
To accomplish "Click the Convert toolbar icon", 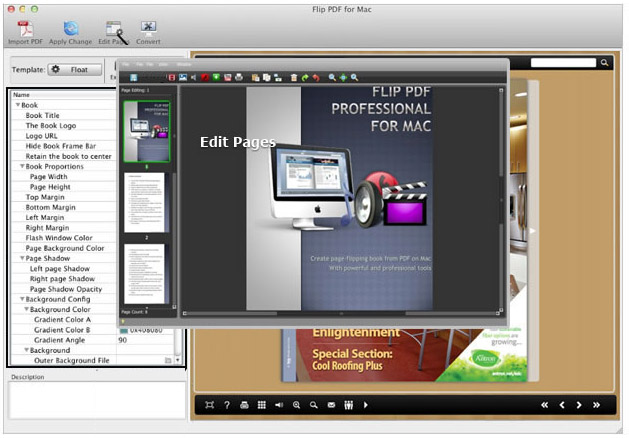I will 148,29.
